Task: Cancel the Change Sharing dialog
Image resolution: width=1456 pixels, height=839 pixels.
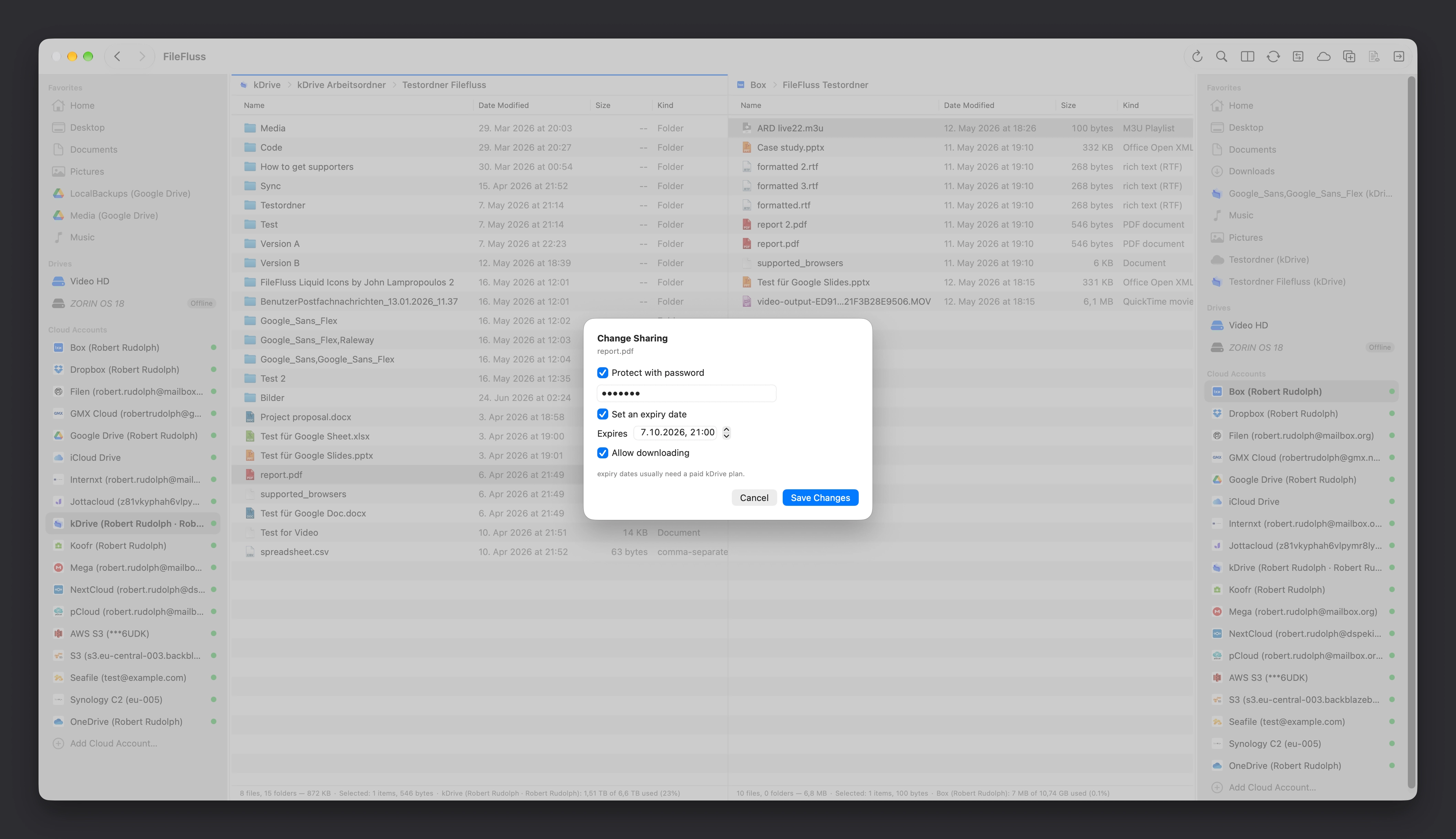Action: pyautogui.click(x=754, y=498)
